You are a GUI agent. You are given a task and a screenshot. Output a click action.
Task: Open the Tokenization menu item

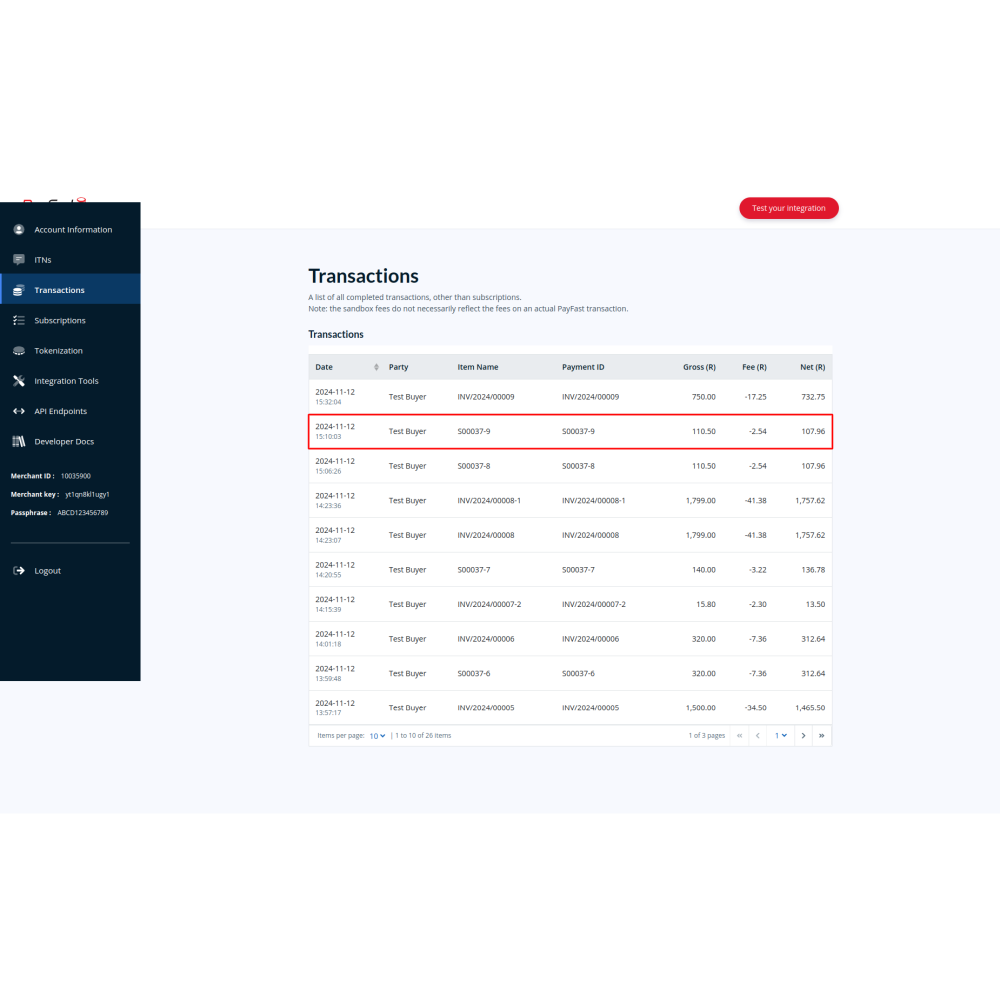coord(70,351)
